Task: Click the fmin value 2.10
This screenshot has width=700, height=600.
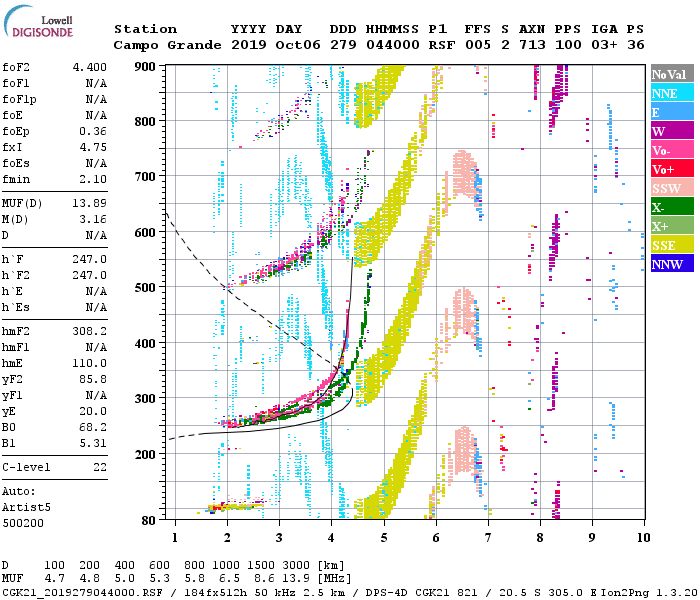Action: [x=93, y=179]
